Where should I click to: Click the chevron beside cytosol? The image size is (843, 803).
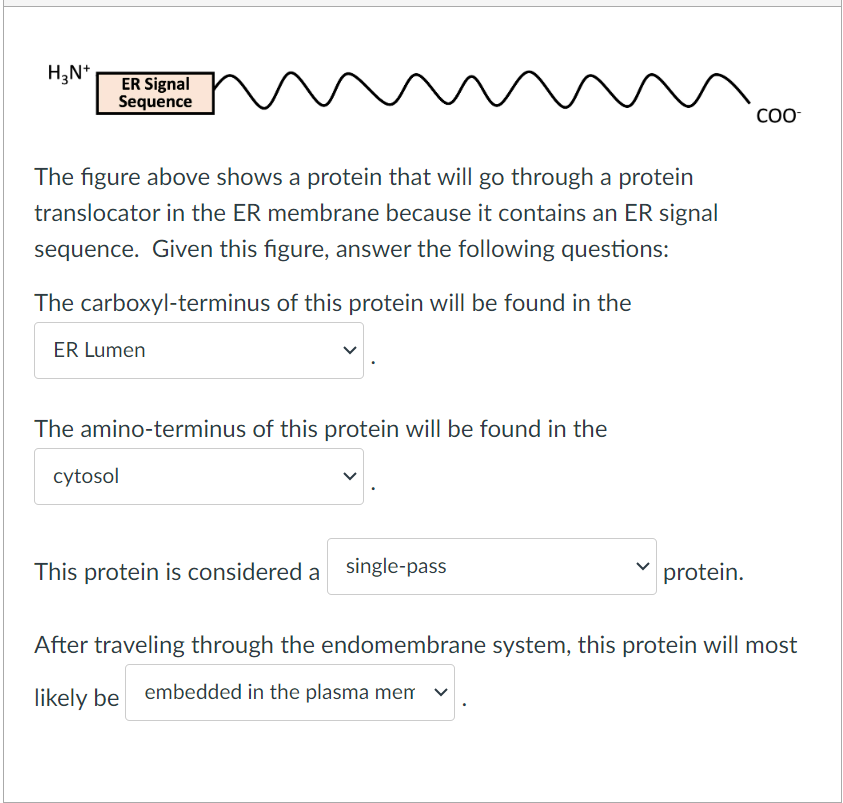349,476
